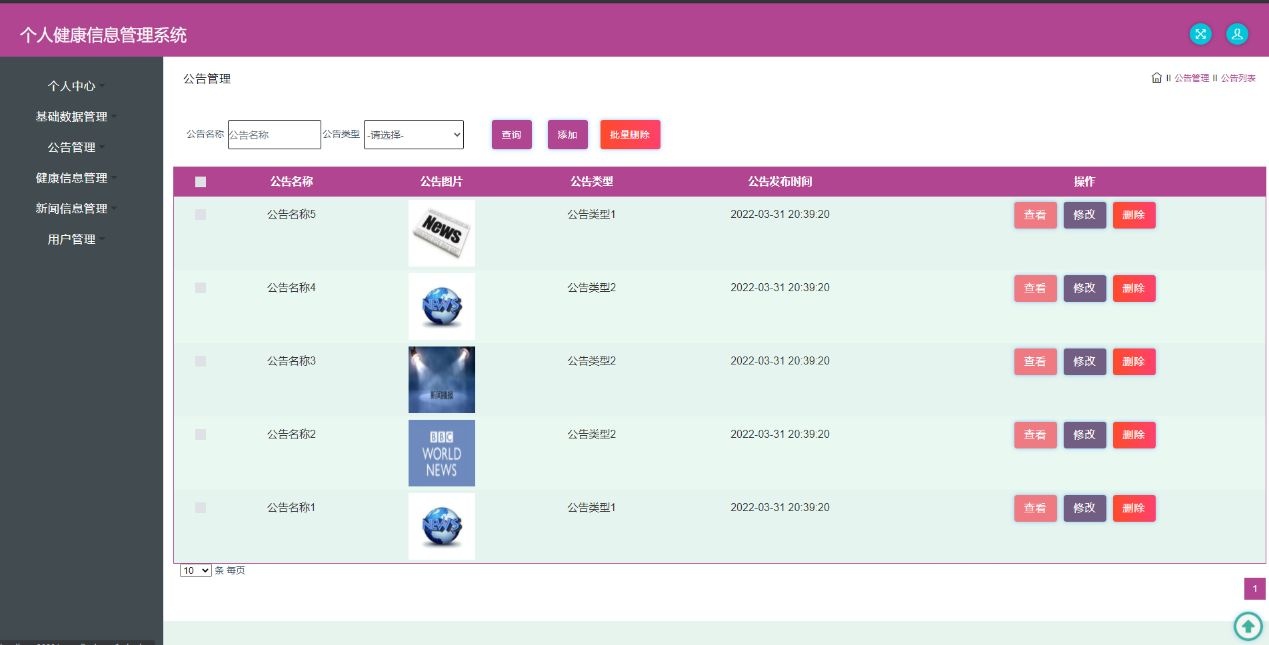Check the select-all checkbox in table header
The image size is (1269, 645).
200,182
